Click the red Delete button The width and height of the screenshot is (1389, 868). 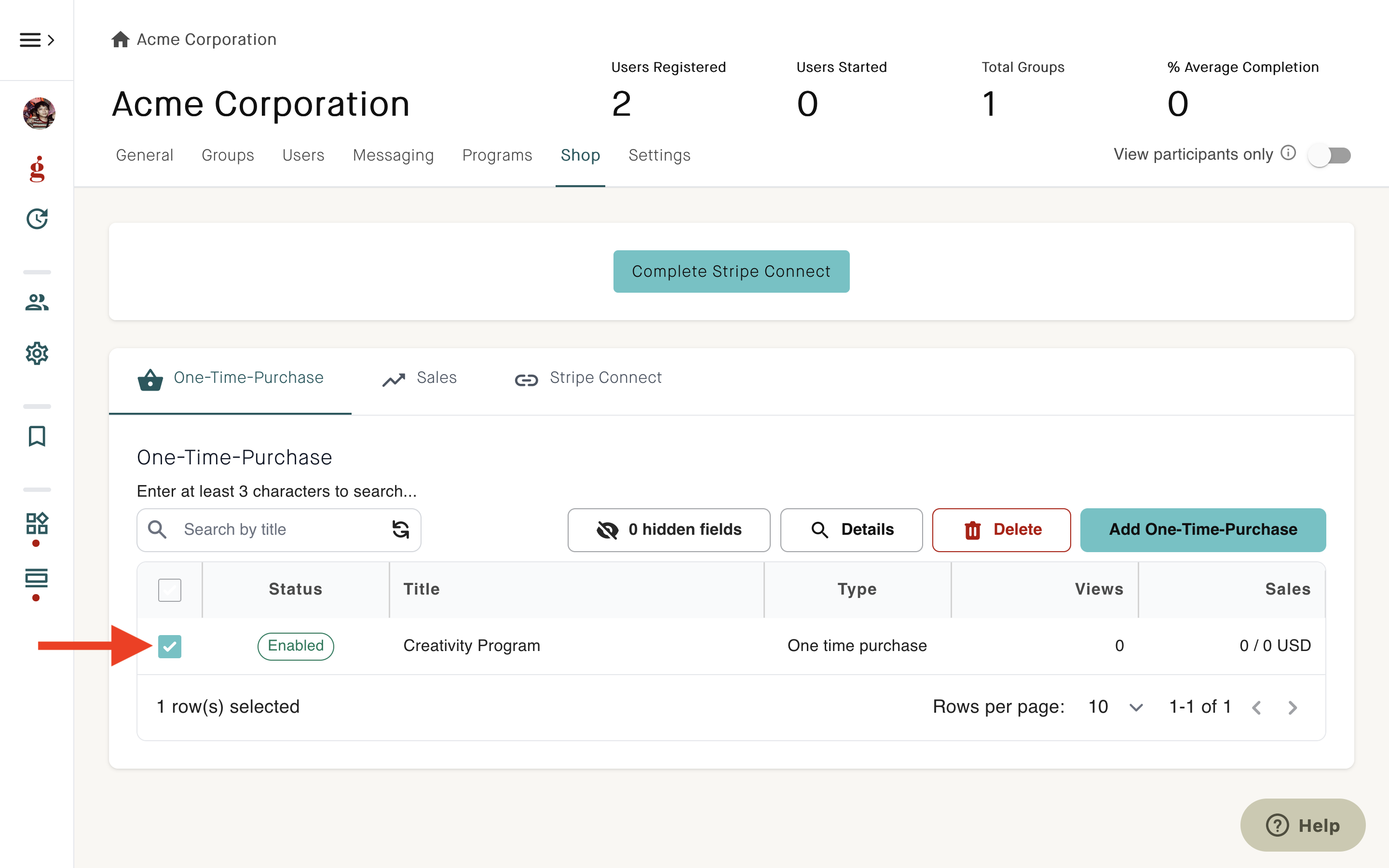(x=1001, y=530)
